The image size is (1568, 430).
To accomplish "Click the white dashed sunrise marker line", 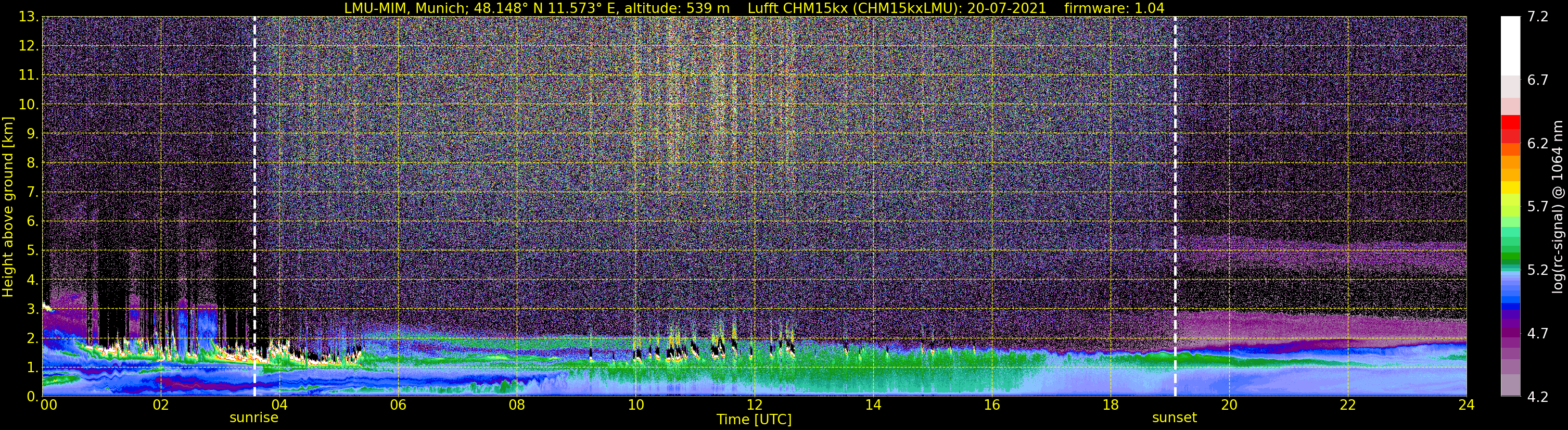I will point(254,207).
